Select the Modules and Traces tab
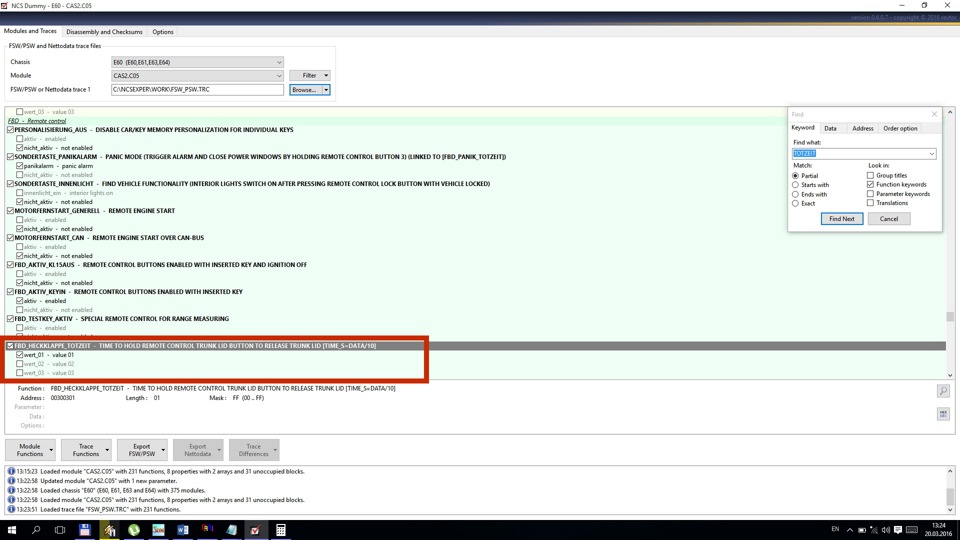The width and height of the screenshot is (960, 540). (30, 31)
